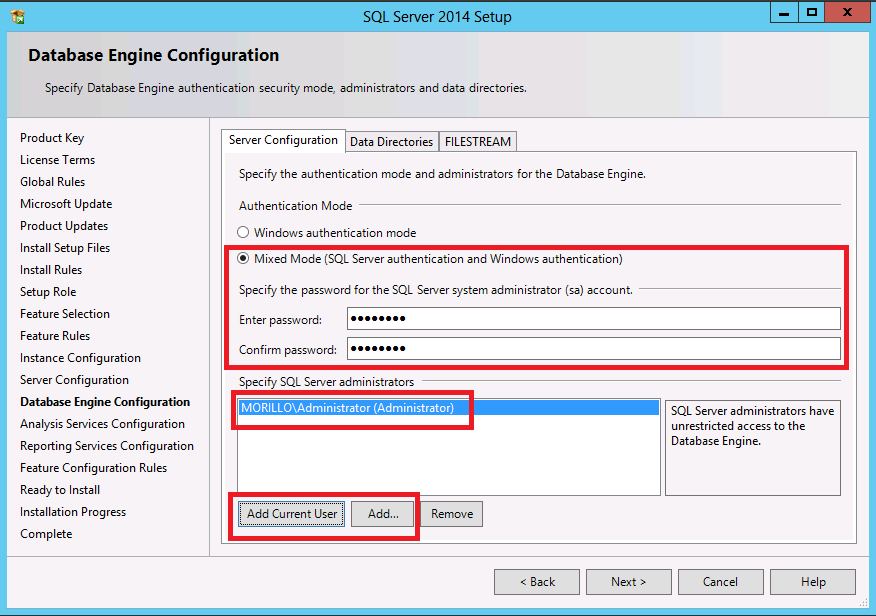Open the FILESTREAM tab

(x=478, y=142)
